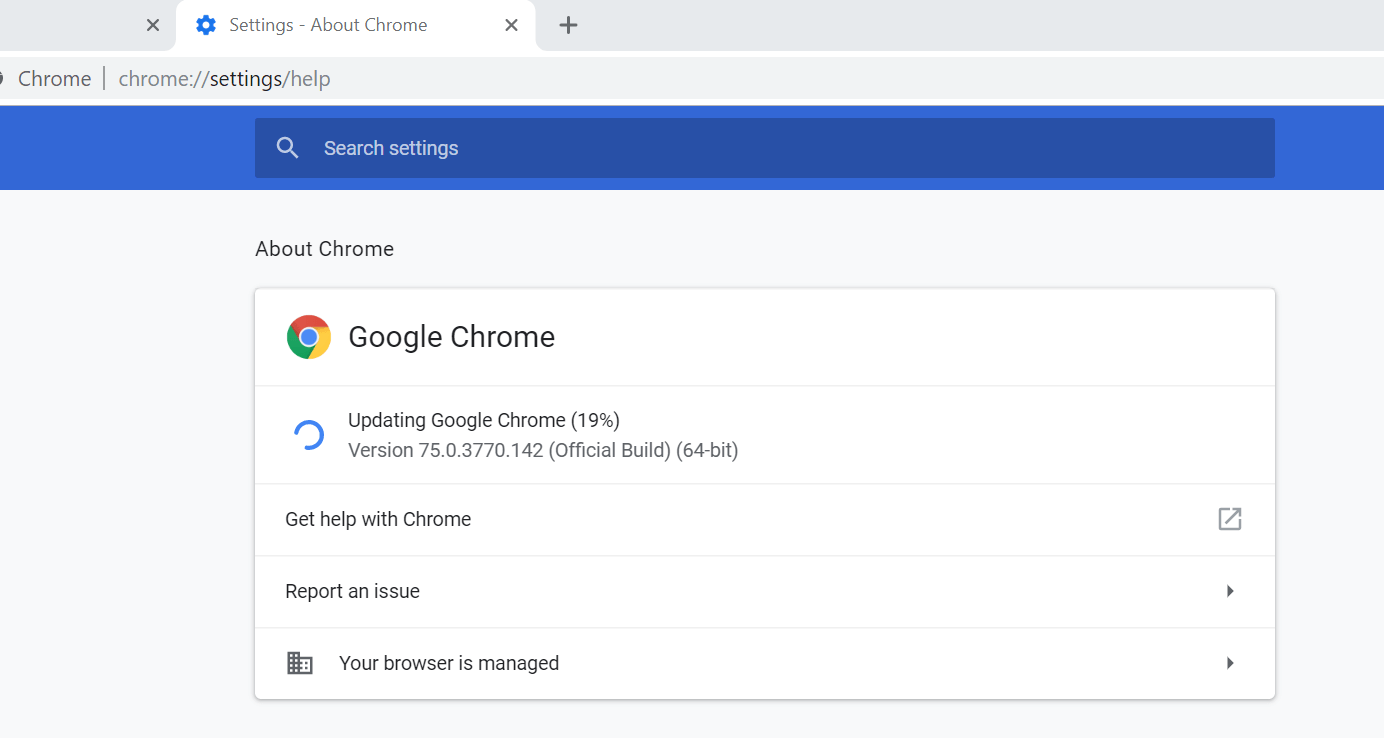Click Version 75.0.3770.142 text
The height and width of the screenshot is (738, 1384).
[543, 451]
